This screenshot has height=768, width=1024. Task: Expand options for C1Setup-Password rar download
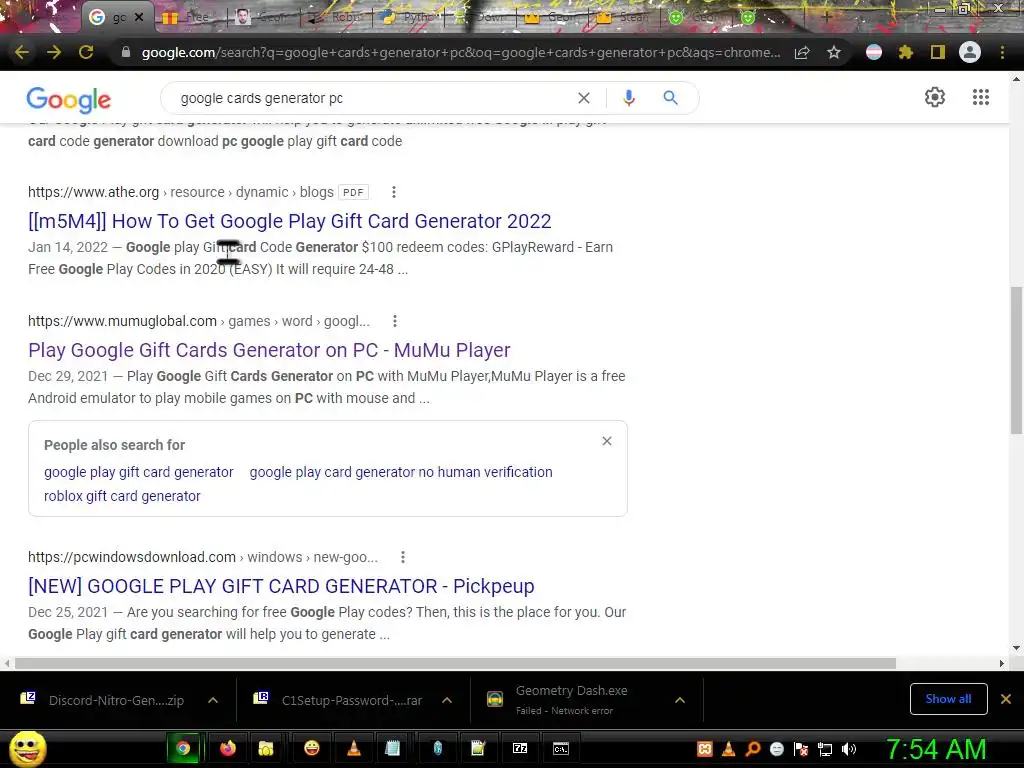tap(447, 700)
